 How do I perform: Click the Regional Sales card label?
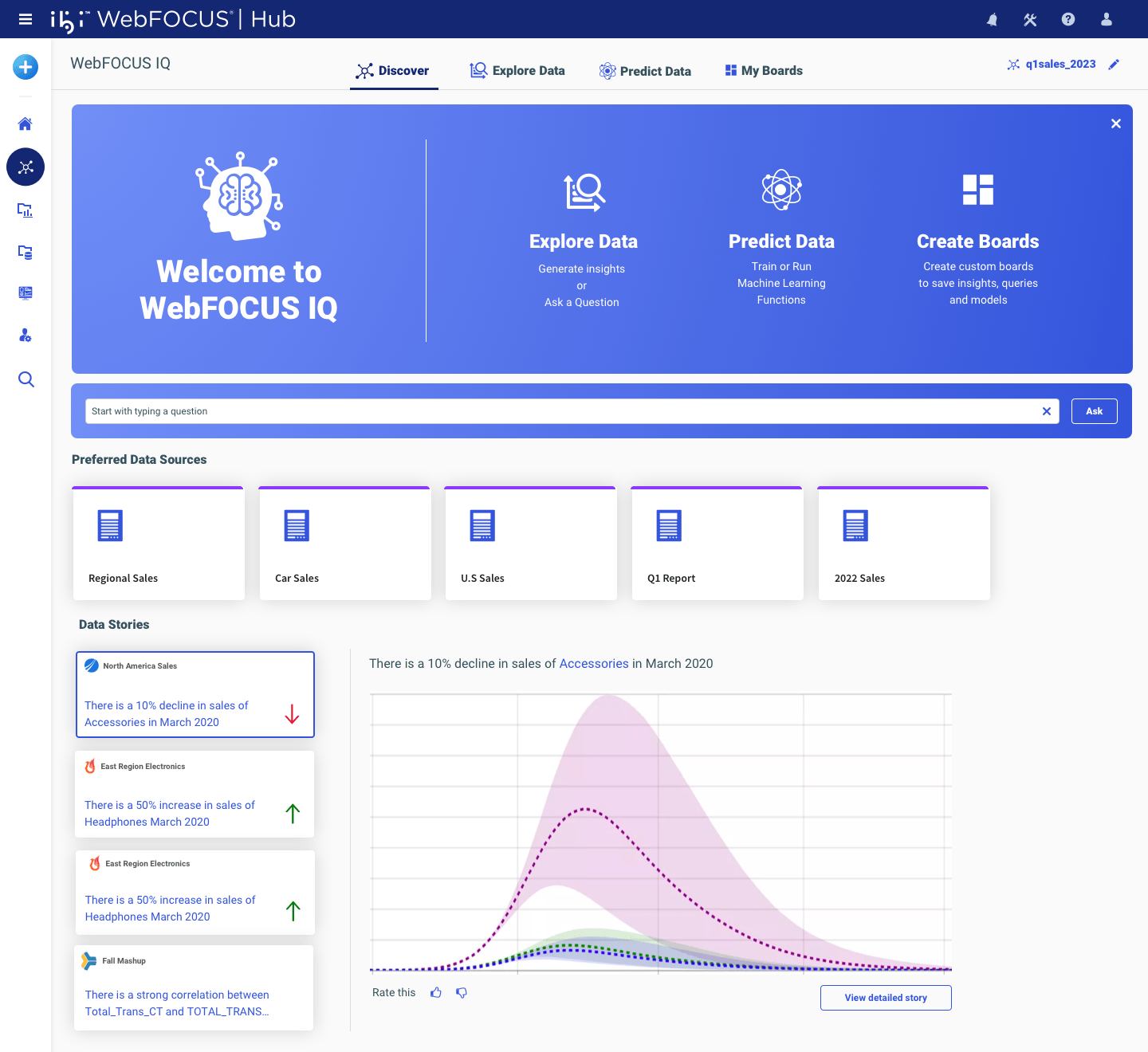pyautogui.click(x=123, y=579)
